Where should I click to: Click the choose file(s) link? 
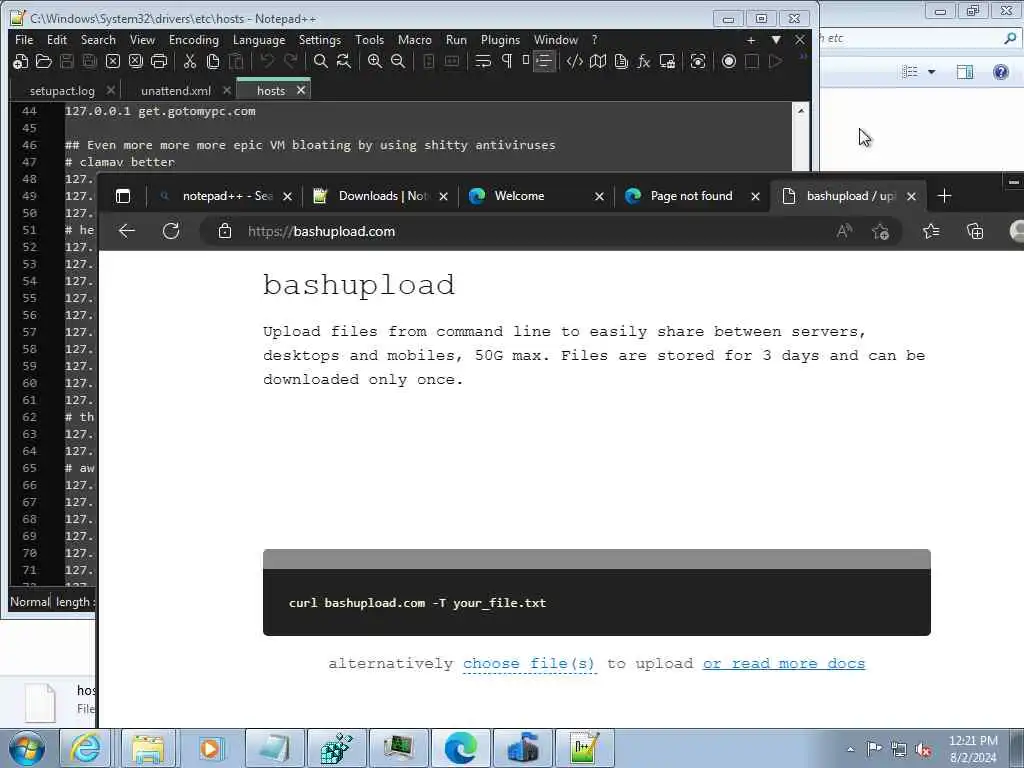[x=529, y=664]
